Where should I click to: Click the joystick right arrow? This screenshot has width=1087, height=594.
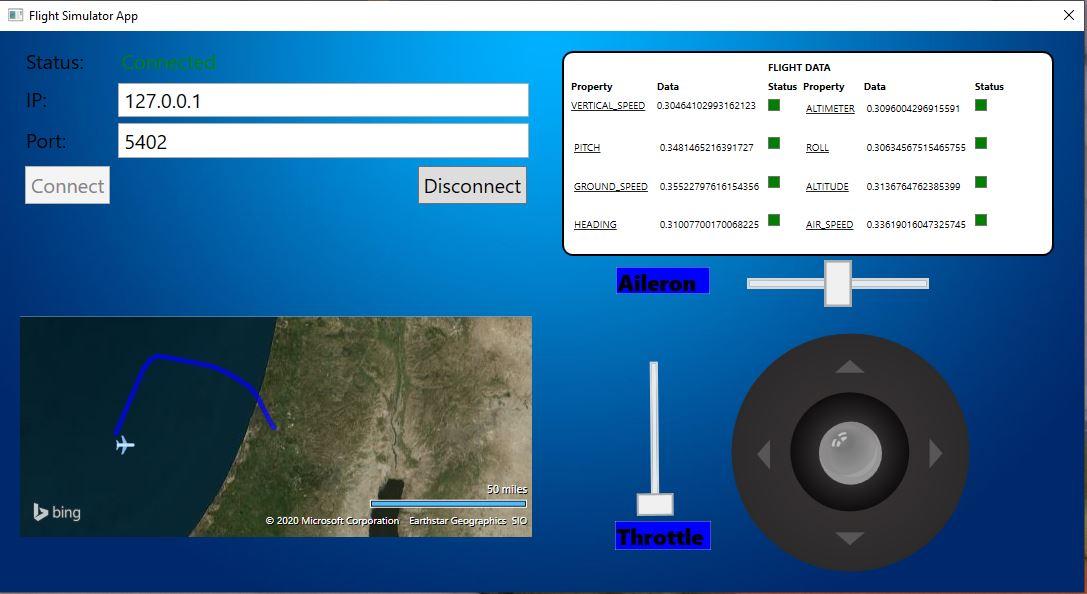pos(936,453)
